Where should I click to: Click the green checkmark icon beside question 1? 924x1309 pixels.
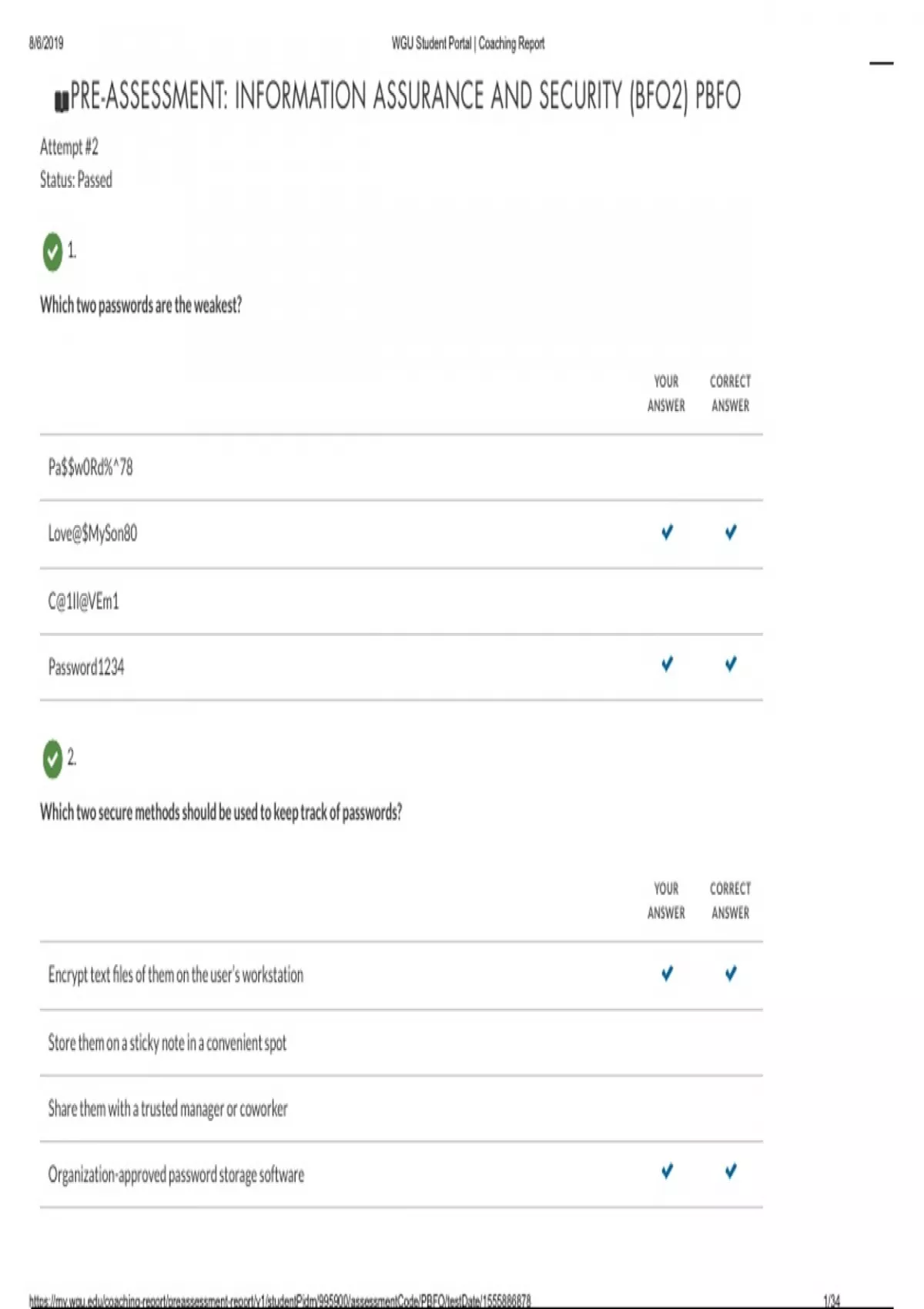click(52, 252)
